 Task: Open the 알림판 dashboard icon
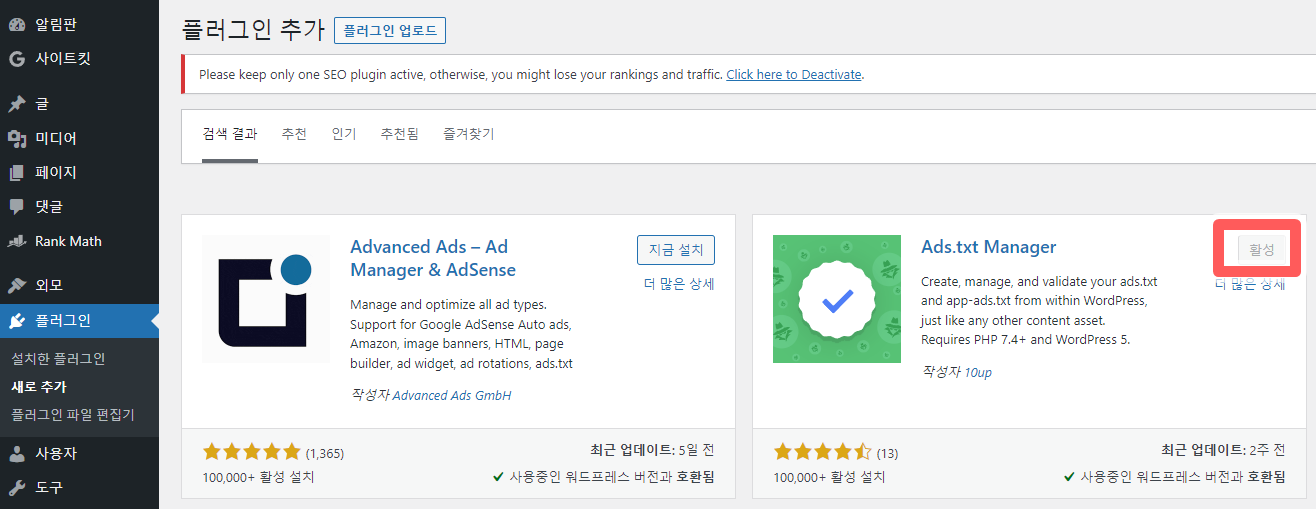16,24
